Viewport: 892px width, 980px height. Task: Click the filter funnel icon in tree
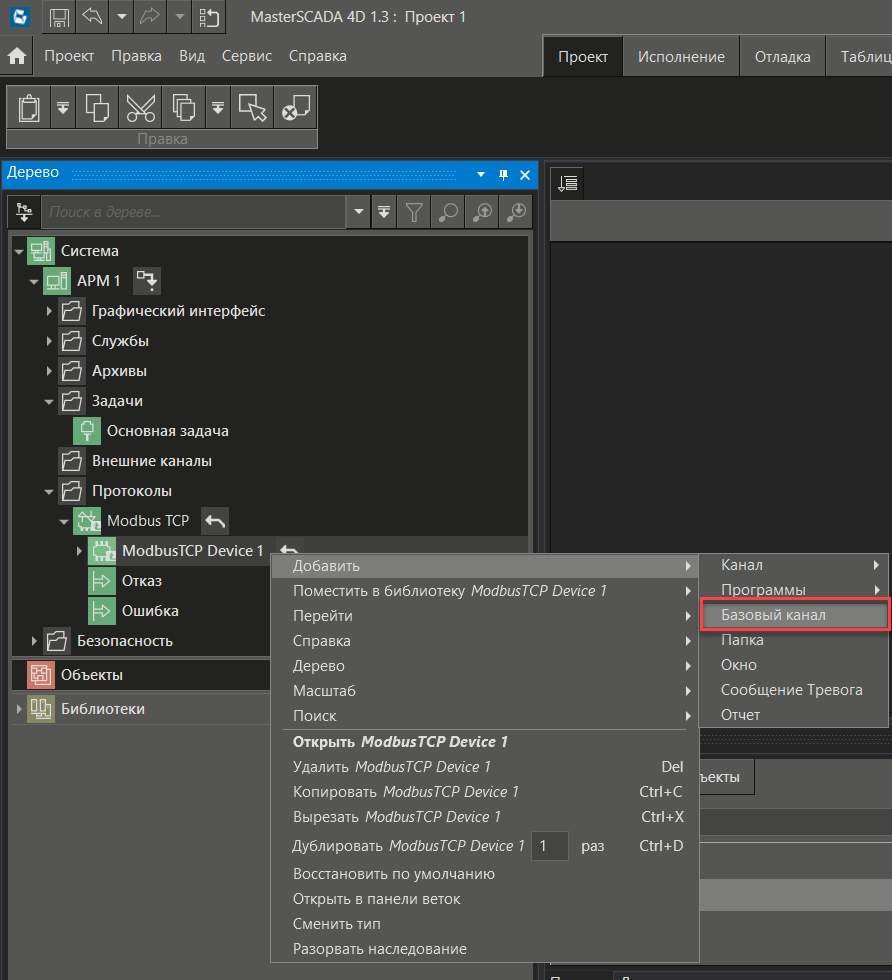[413, 212]
